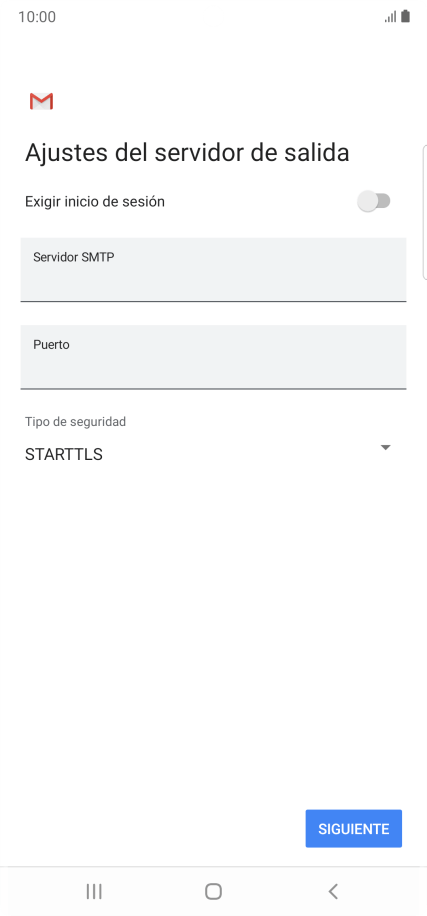Enable the Exigir inicio de sesión switch

pyautogui.click(x=374, y=202)
